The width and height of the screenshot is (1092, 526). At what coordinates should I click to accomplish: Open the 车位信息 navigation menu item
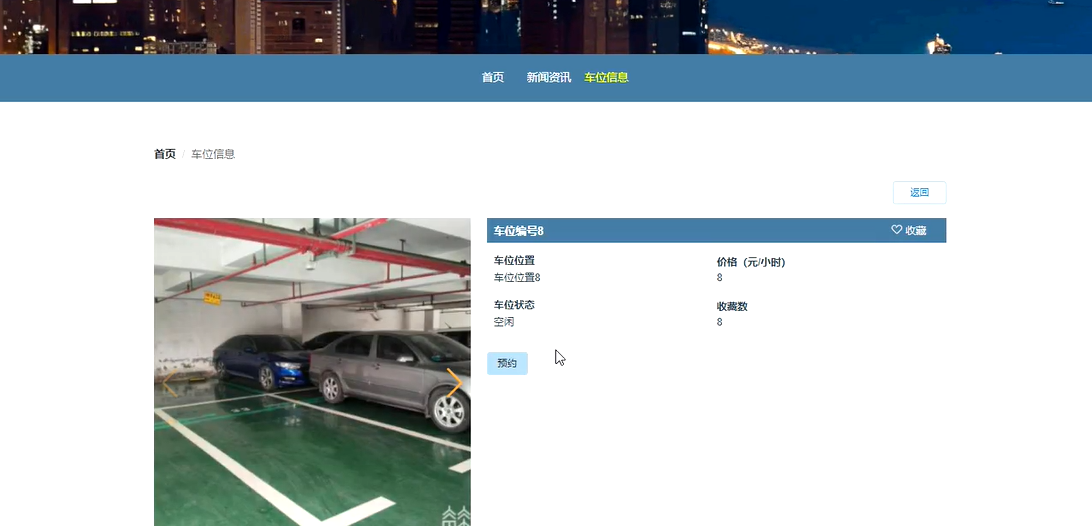point(607,77)
